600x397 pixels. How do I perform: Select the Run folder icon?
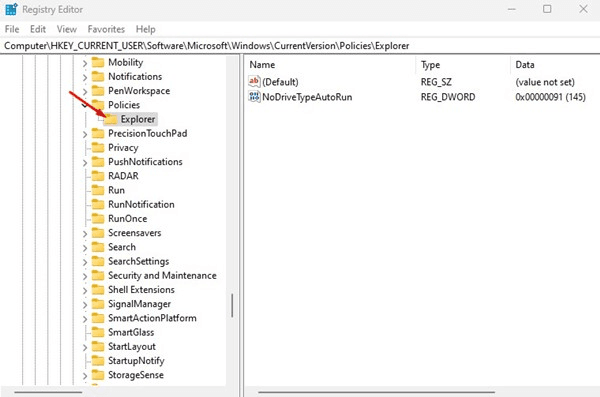(x=98, y=190)
